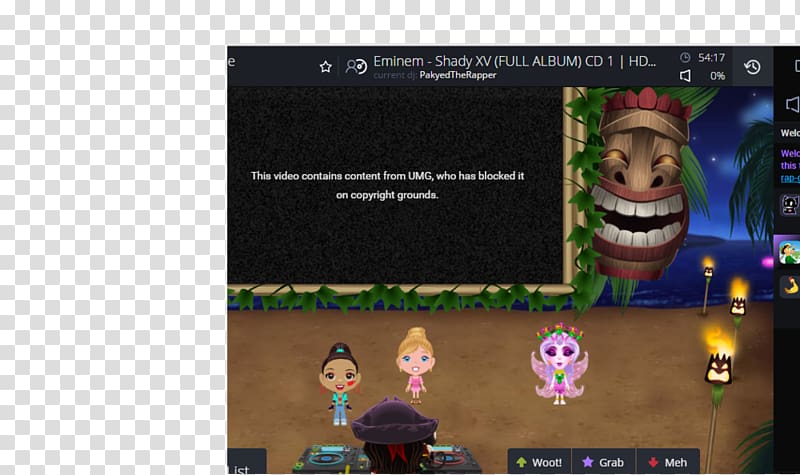Click the Woot! button
Viewport: 800px width, 475px height.
[x=539, y=462]
